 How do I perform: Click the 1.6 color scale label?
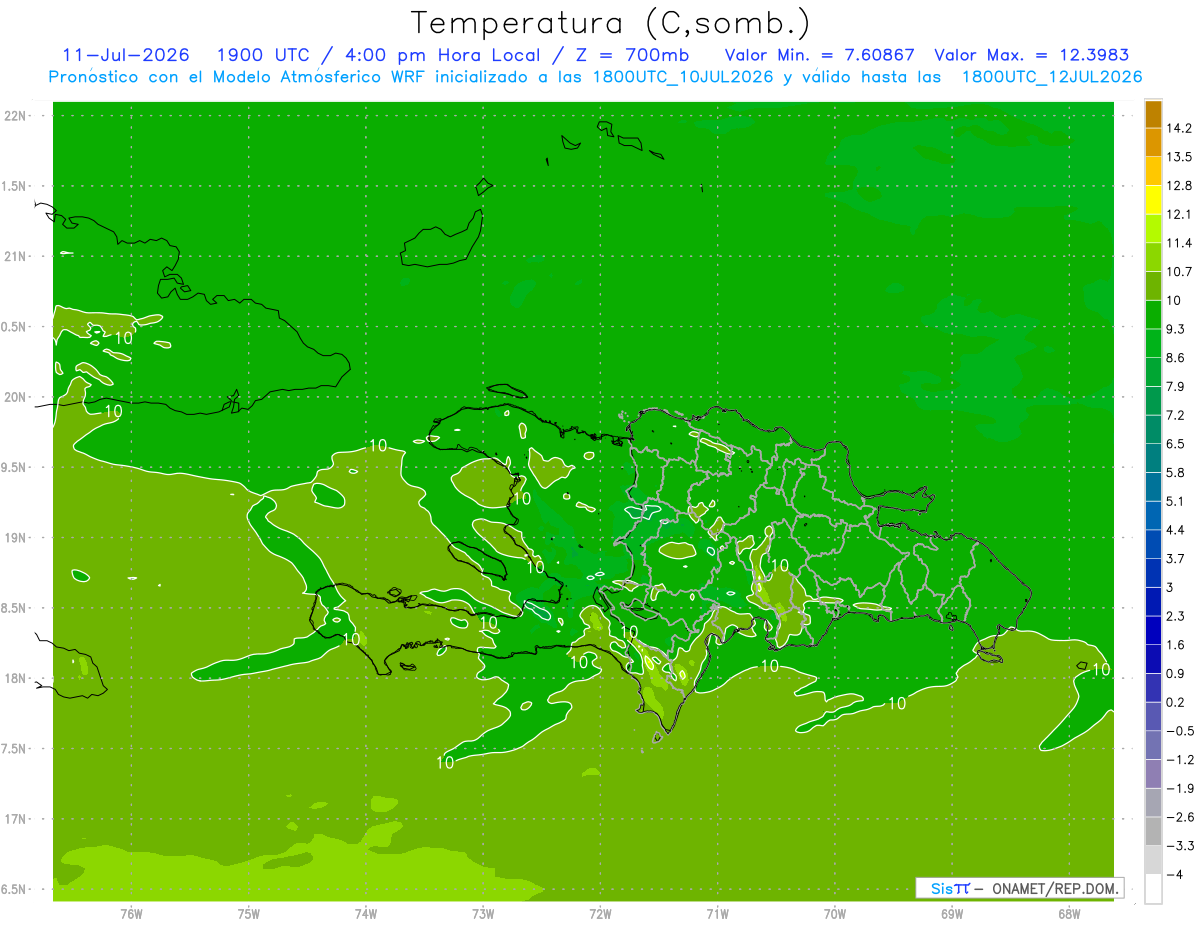[1176, 644]
